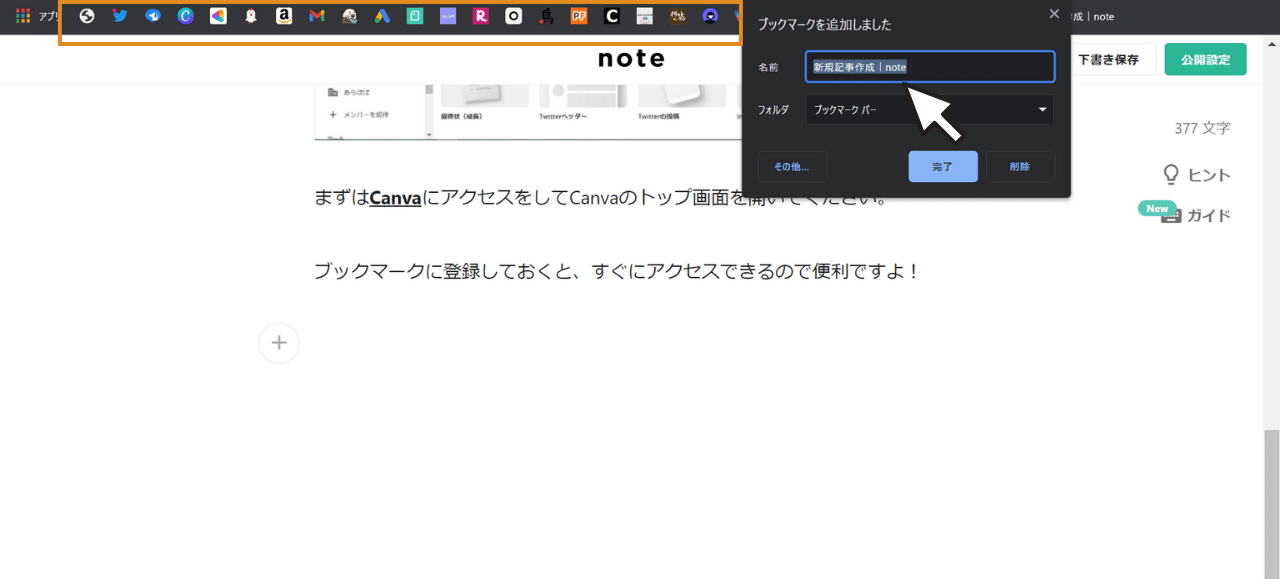Open the brown square bookmark icon
This screenshot has width=1280, height=579.
678,16
